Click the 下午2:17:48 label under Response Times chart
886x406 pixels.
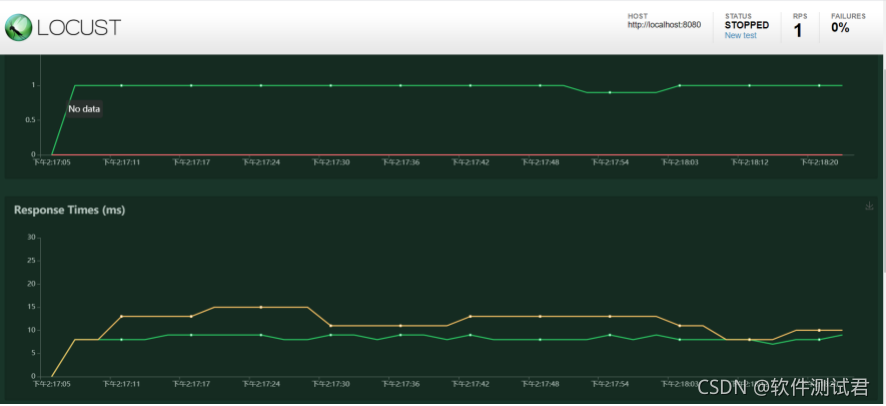click(540, 384)
